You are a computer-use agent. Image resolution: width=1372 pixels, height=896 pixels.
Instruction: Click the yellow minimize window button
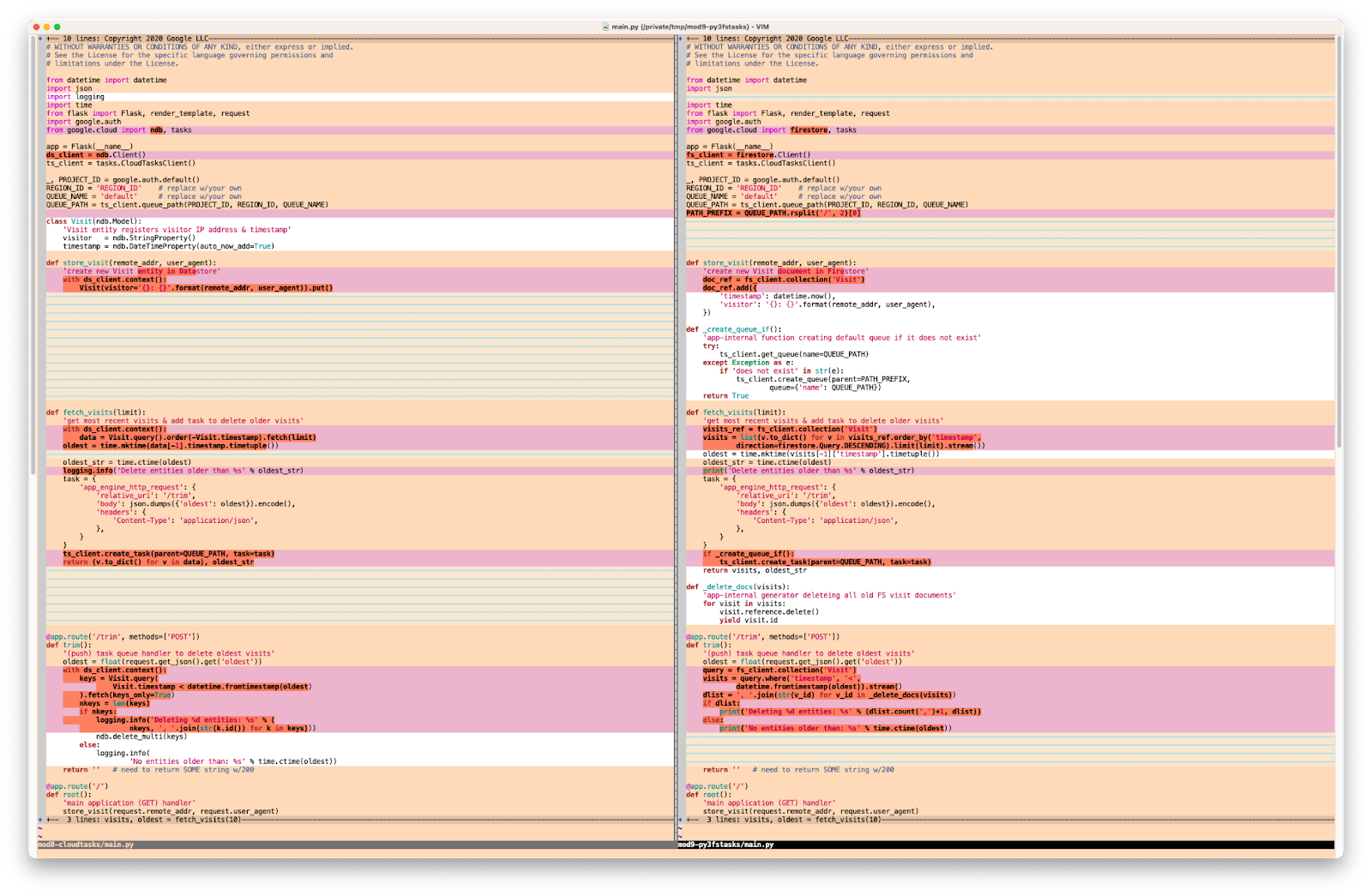coord(46,27)
